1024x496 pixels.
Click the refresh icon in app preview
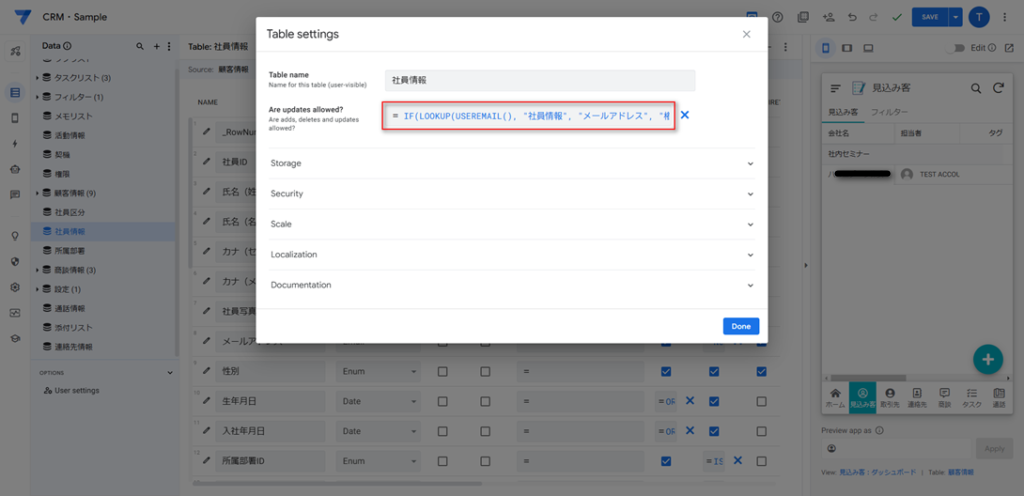point(997,88)
